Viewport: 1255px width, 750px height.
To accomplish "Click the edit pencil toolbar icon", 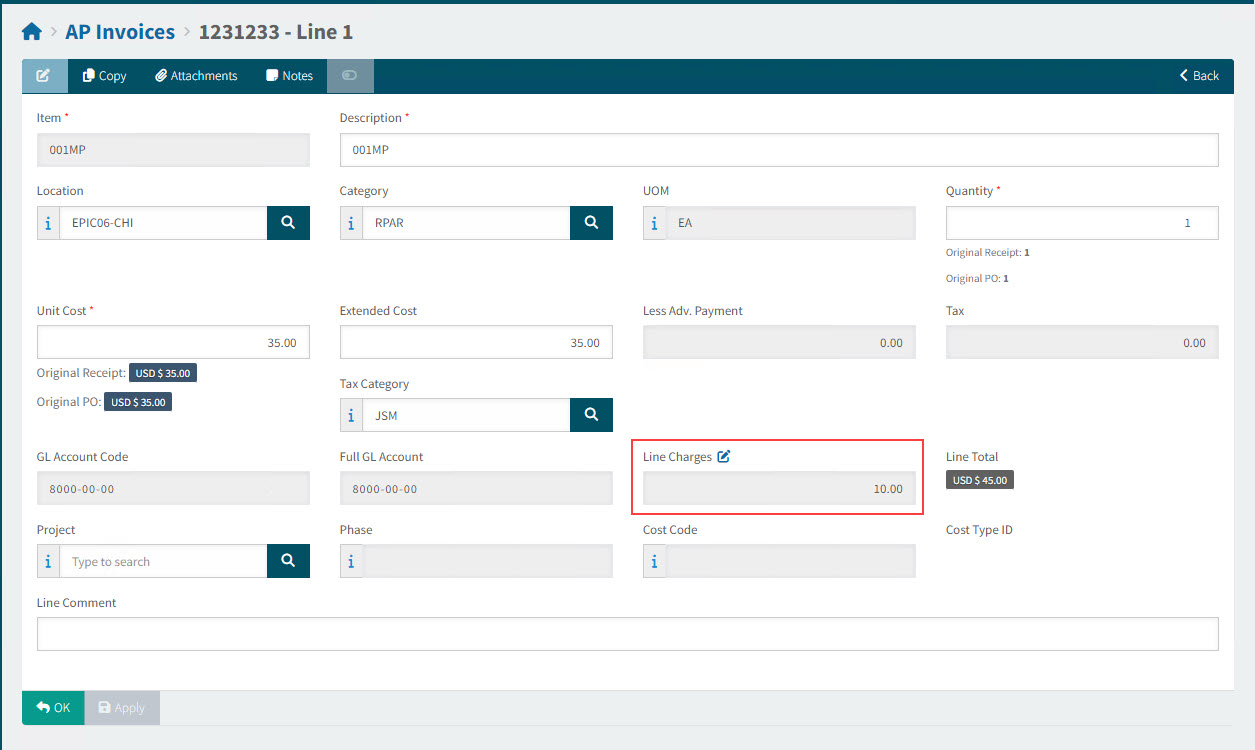I will (x=44, y=76).
